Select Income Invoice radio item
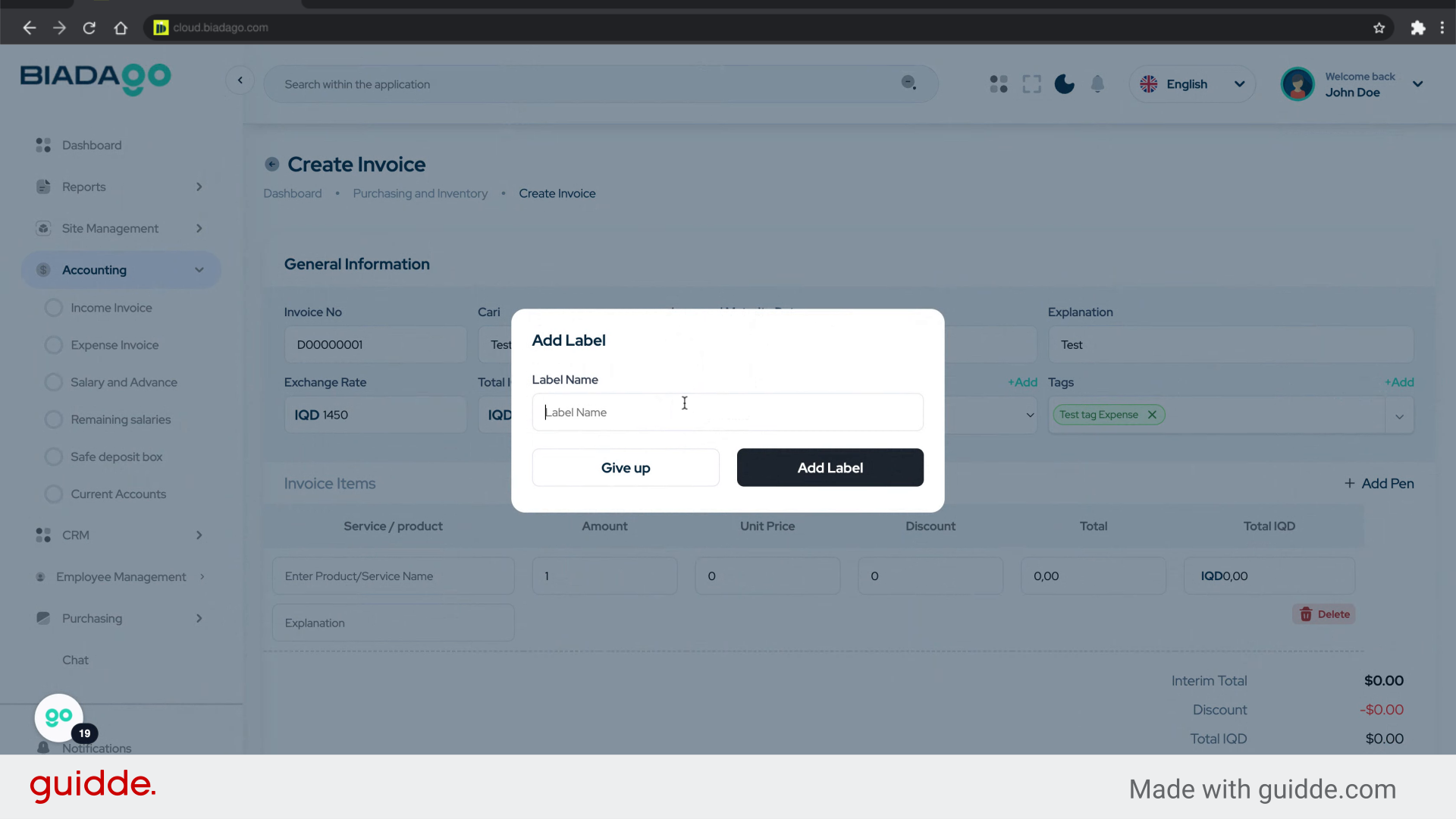1456x819 pixels. 54,308
